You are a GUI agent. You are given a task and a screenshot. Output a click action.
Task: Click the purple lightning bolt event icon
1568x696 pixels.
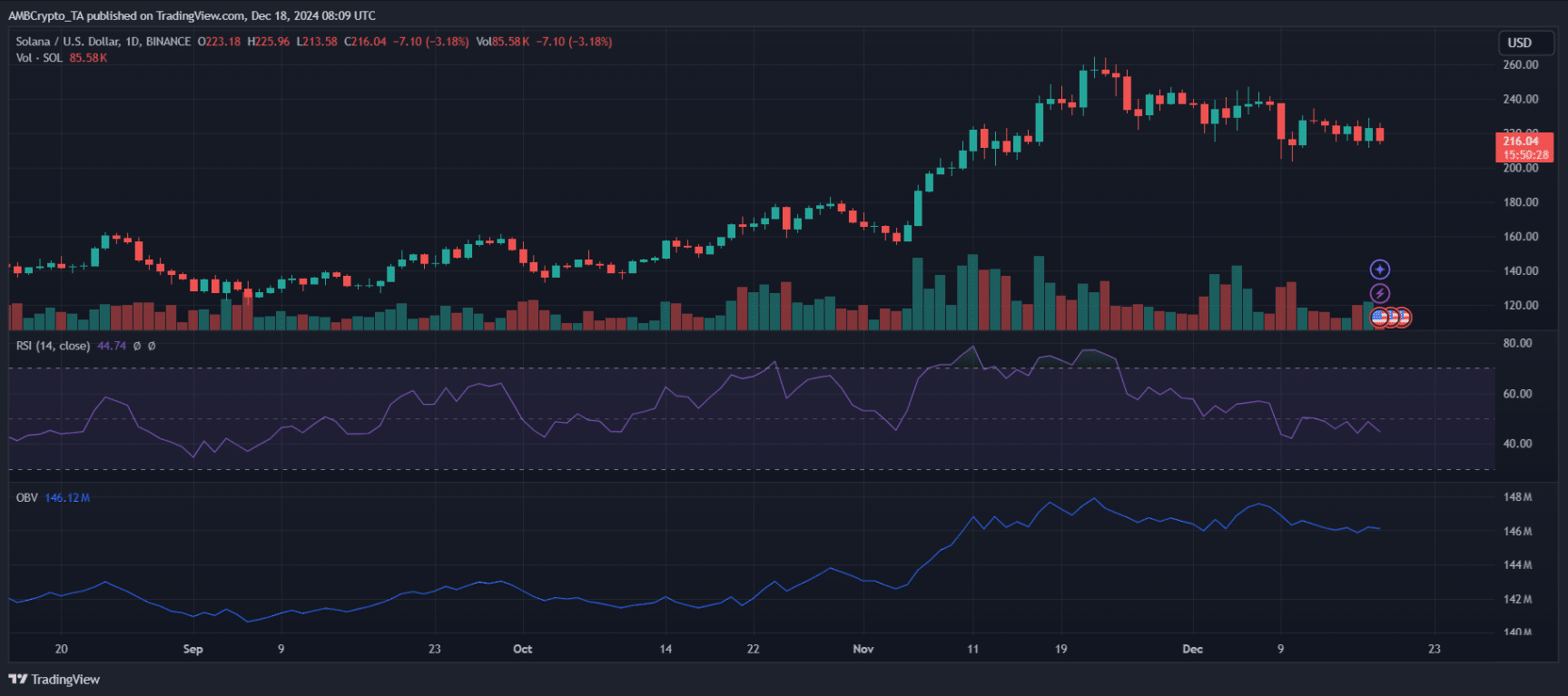click(1379, 293)
